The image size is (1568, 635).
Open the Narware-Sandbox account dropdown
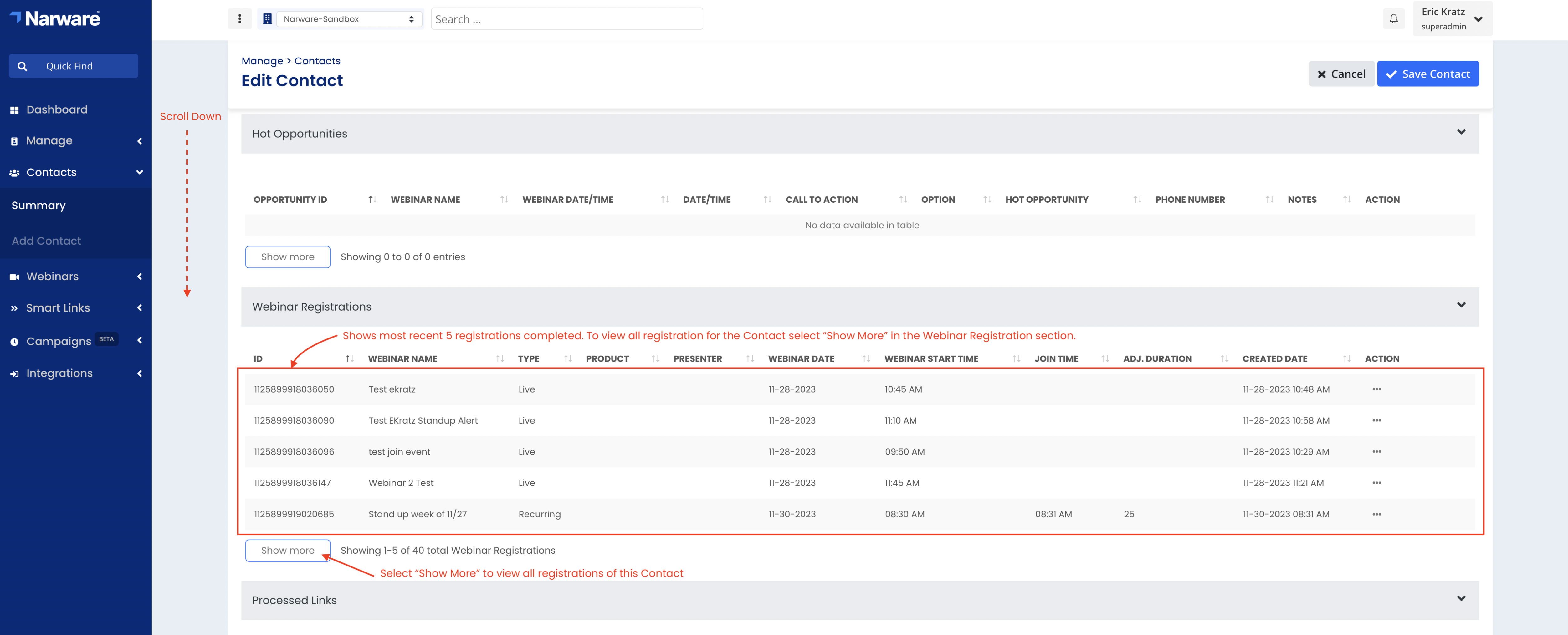click(349, 19)
